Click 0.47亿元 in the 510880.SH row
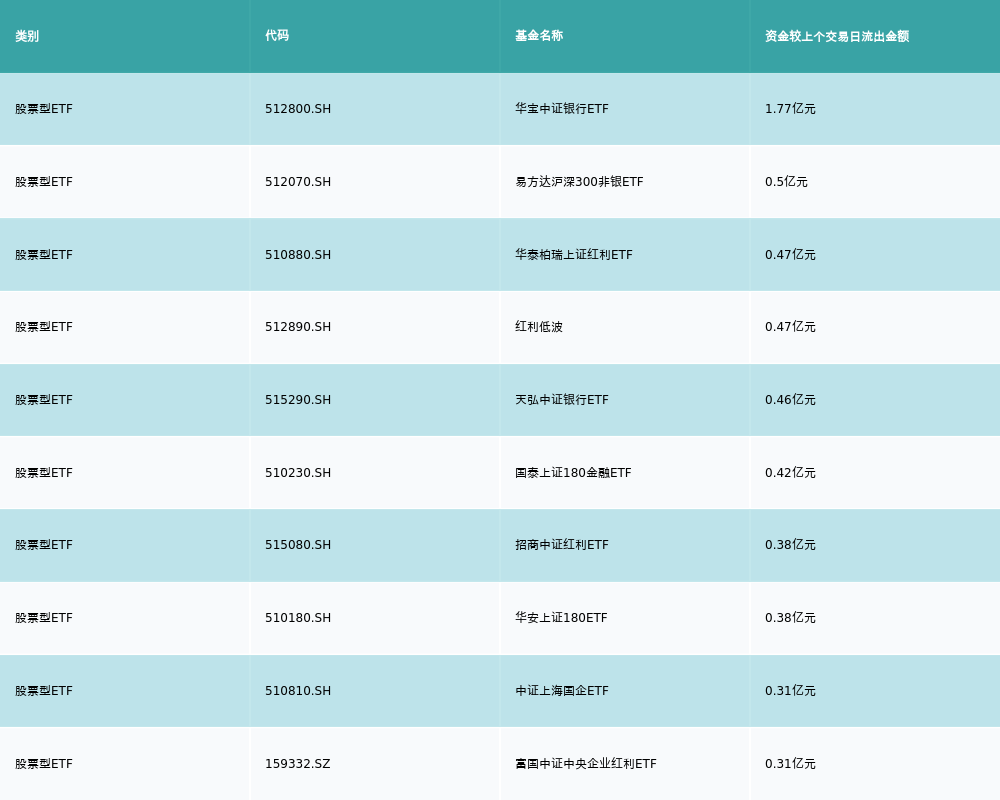 [x=790, y=255]
